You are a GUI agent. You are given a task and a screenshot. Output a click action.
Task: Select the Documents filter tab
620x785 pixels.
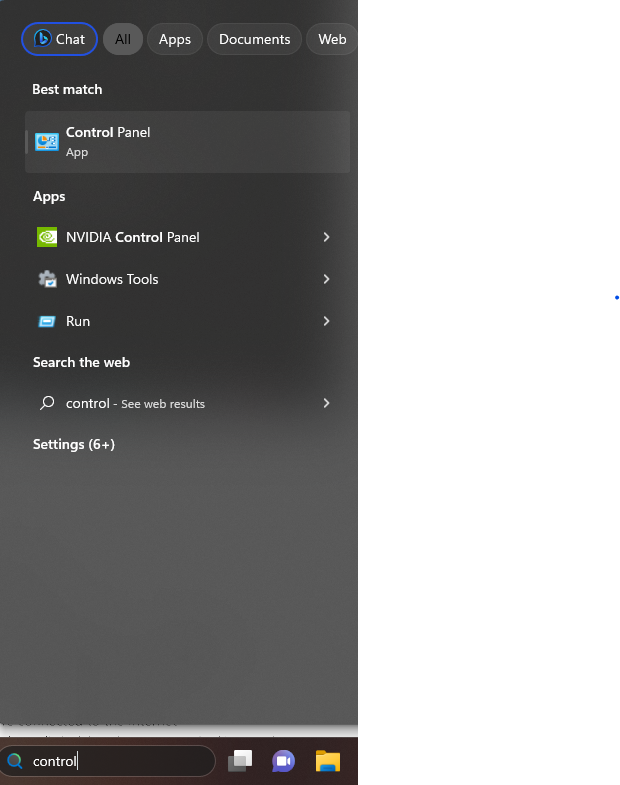pyautogui.click(x=254, y=39)
